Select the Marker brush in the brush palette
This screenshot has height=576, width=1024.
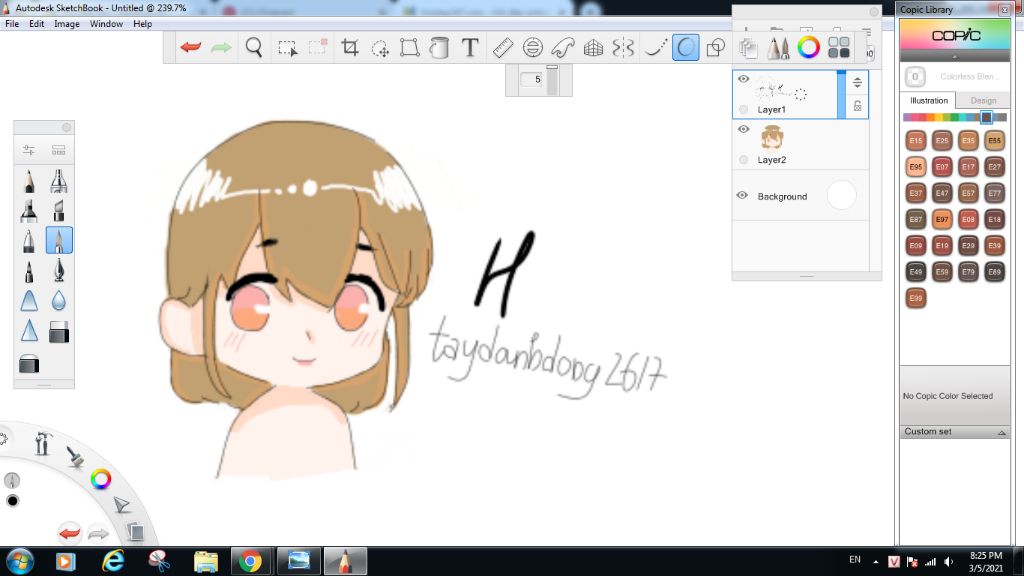click(29, 211)
